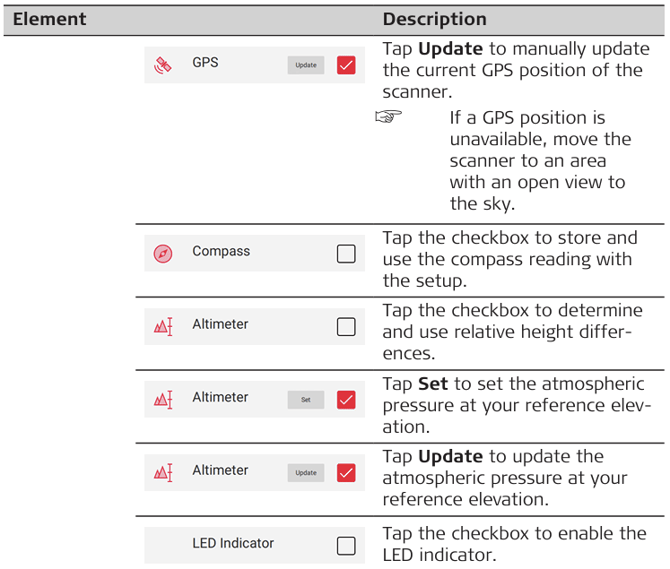670x569 pixels.
Task: Click the pointing hand note icon
Action: coord(387,119)
